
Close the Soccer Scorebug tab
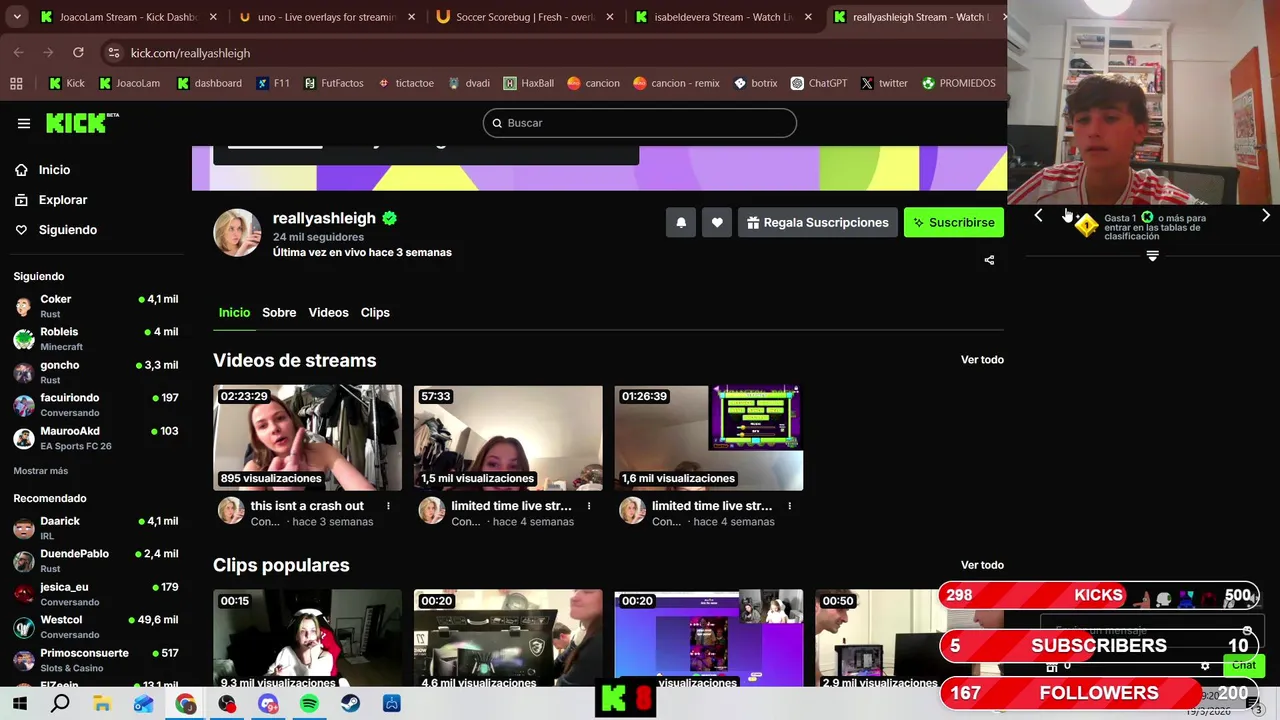click(x=610, y=17)
